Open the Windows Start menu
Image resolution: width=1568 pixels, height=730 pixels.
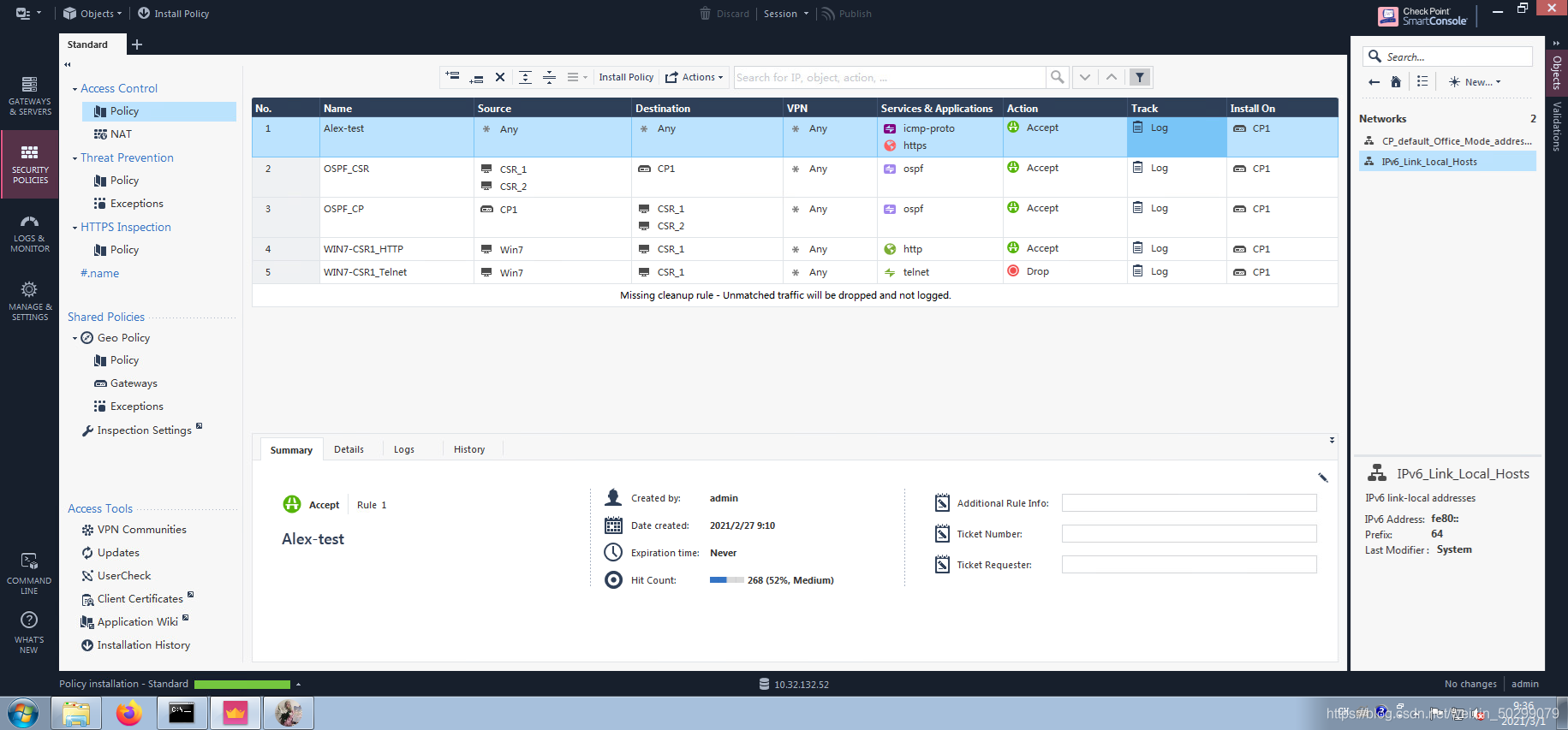click(x=23, y=713)
